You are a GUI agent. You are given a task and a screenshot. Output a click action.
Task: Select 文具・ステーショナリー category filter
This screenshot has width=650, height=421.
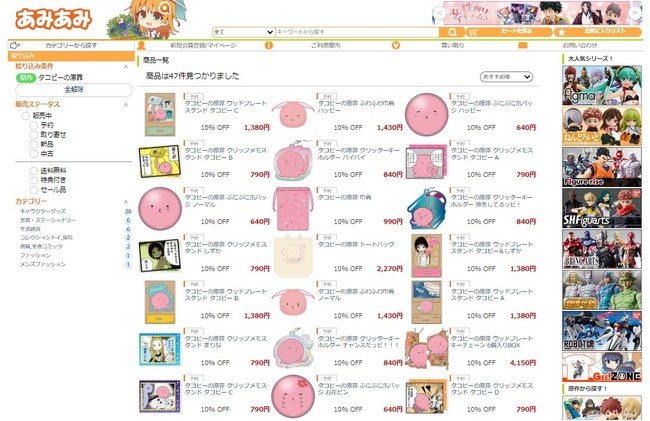48,220
